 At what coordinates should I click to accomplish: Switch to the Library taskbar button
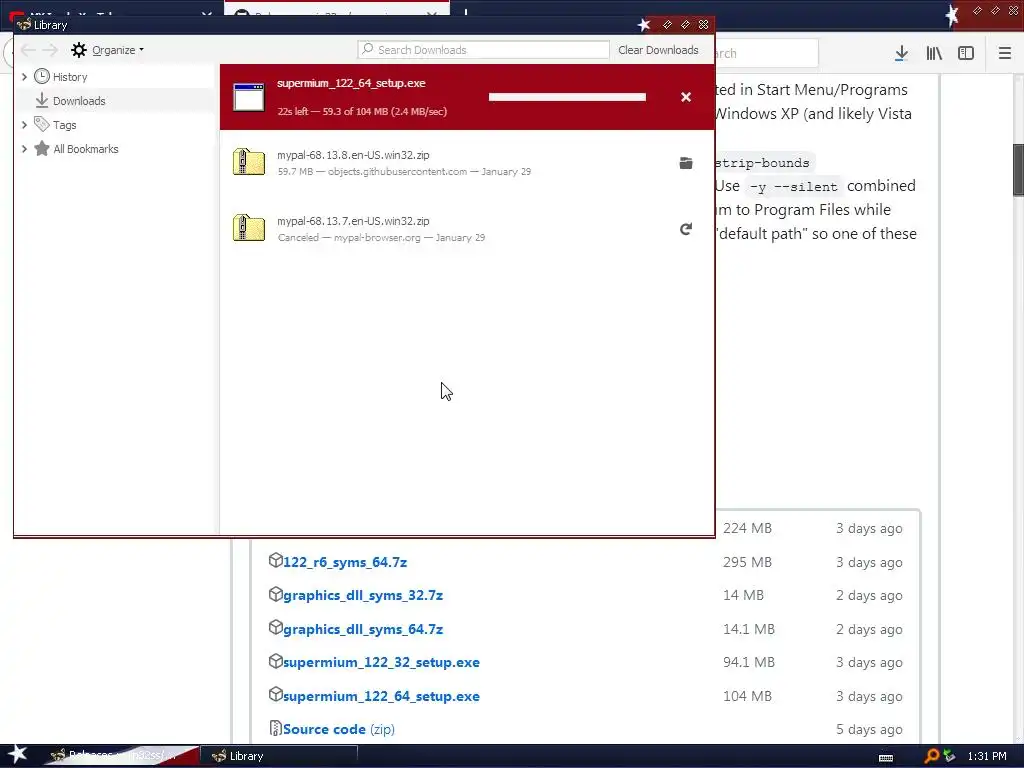tap(280, 756)
